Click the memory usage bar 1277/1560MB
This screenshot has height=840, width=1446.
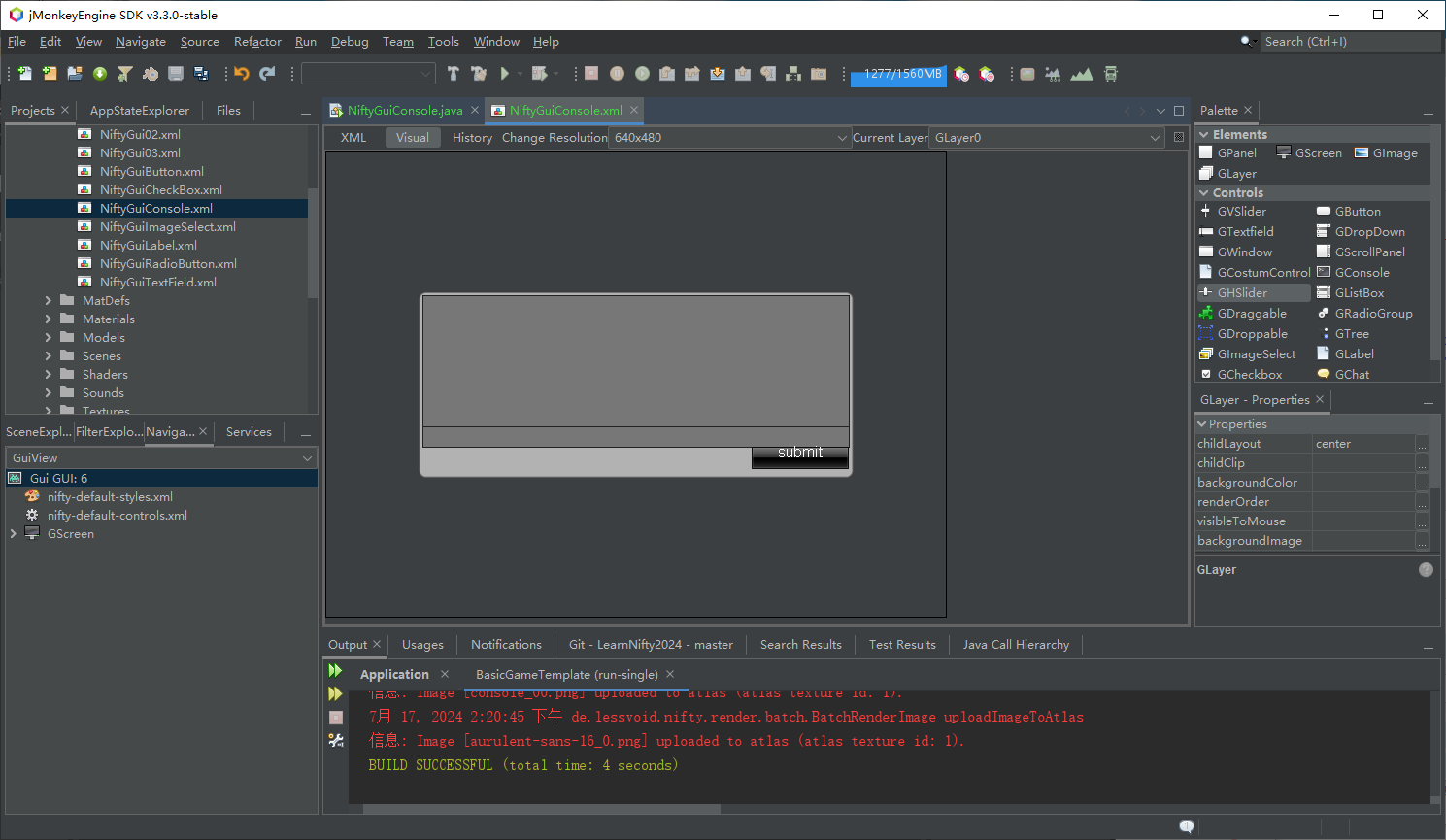[x=898, y=75]
